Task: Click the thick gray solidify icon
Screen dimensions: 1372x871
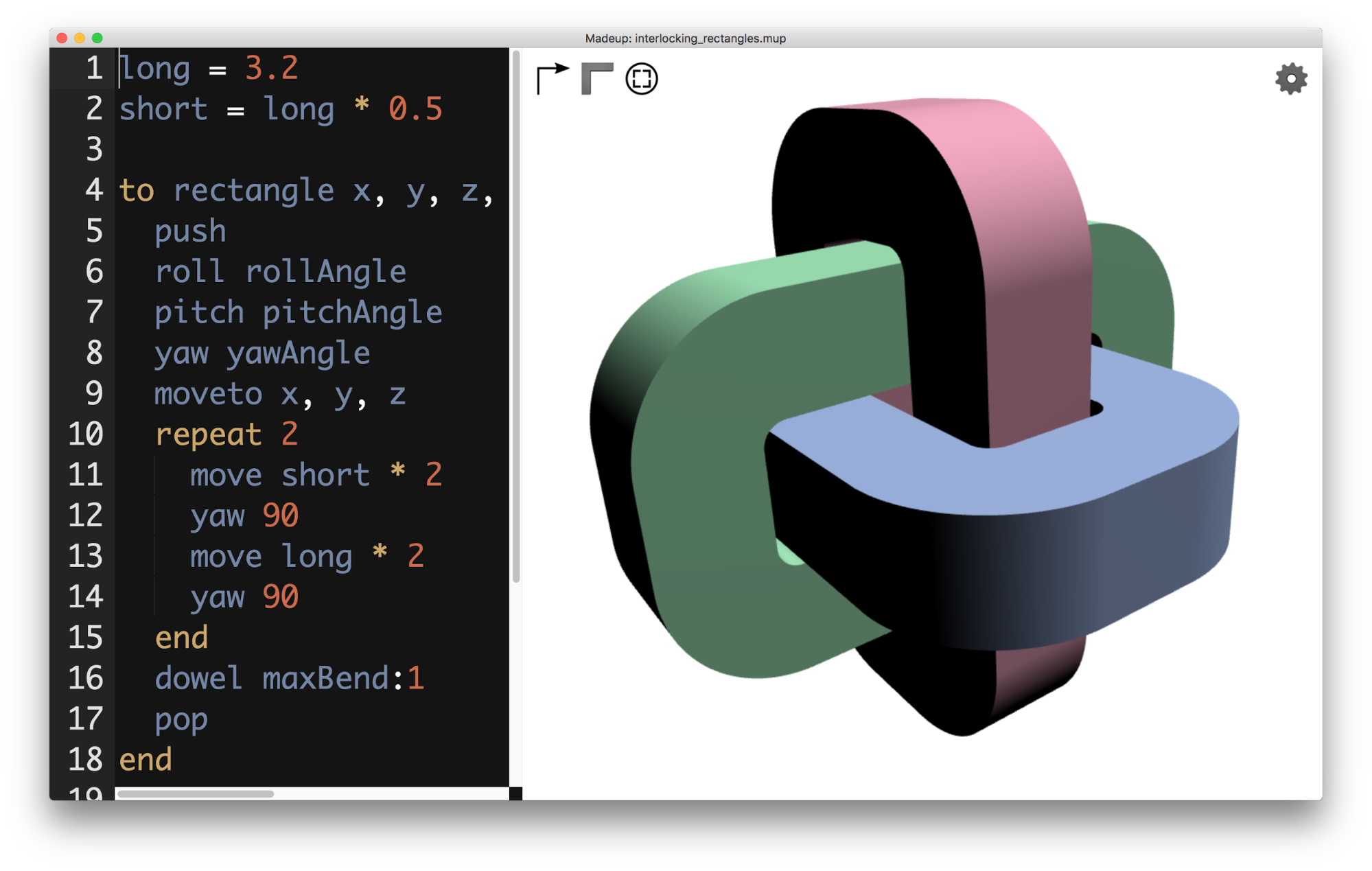Action: pyautogui.click(x=596, y=78)
